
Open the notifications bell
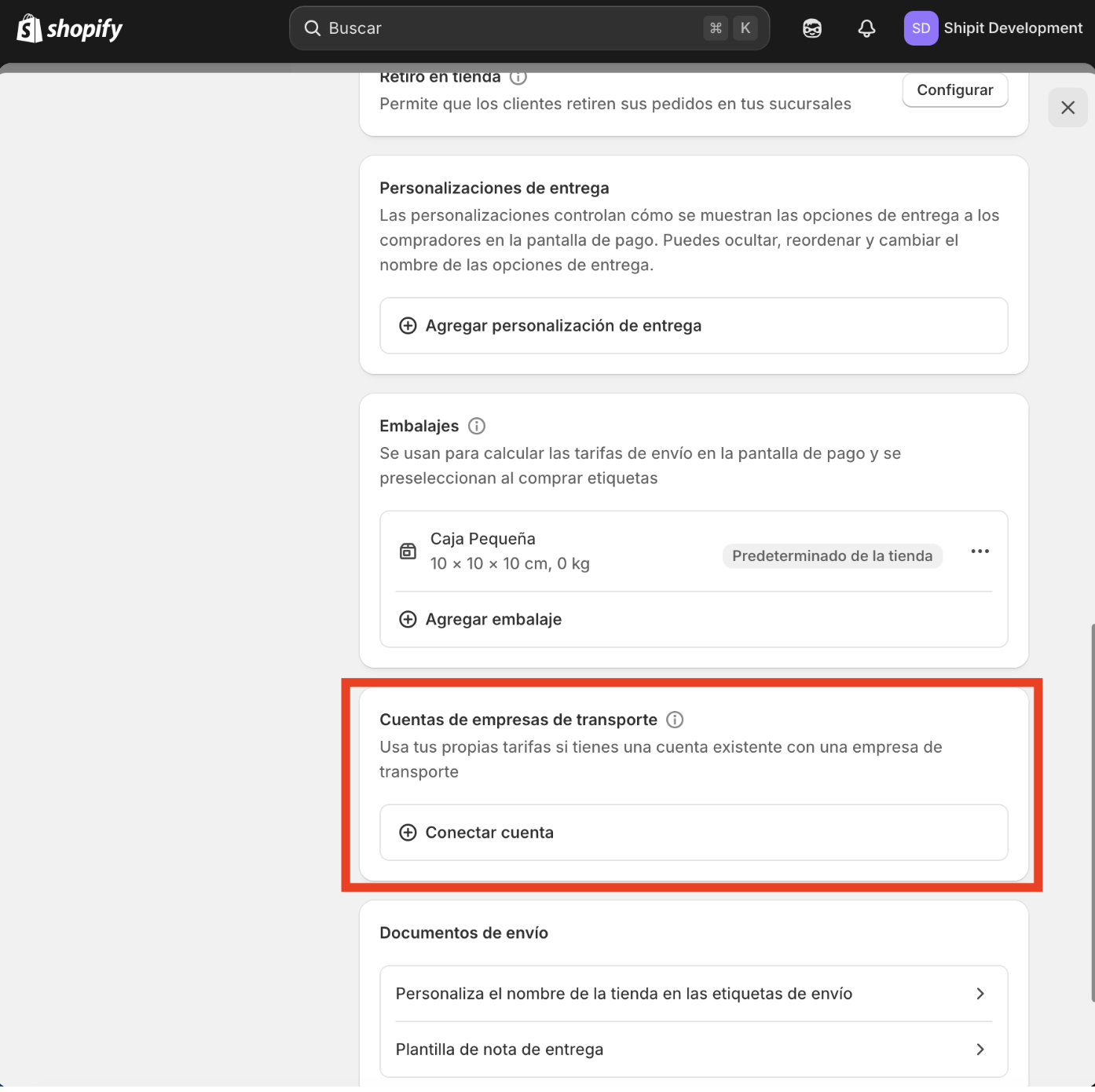tap(866, 28)
